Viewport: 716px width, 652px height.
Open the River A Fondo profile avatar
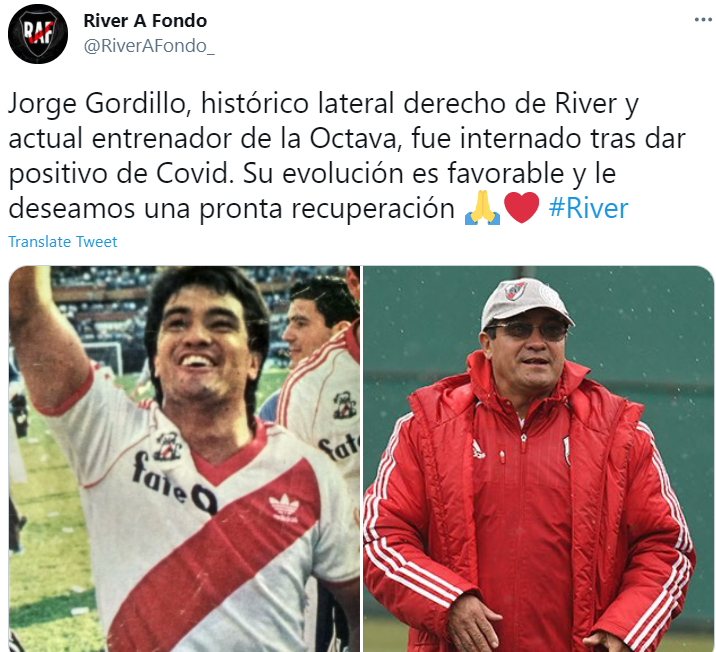tap(38, 34)
